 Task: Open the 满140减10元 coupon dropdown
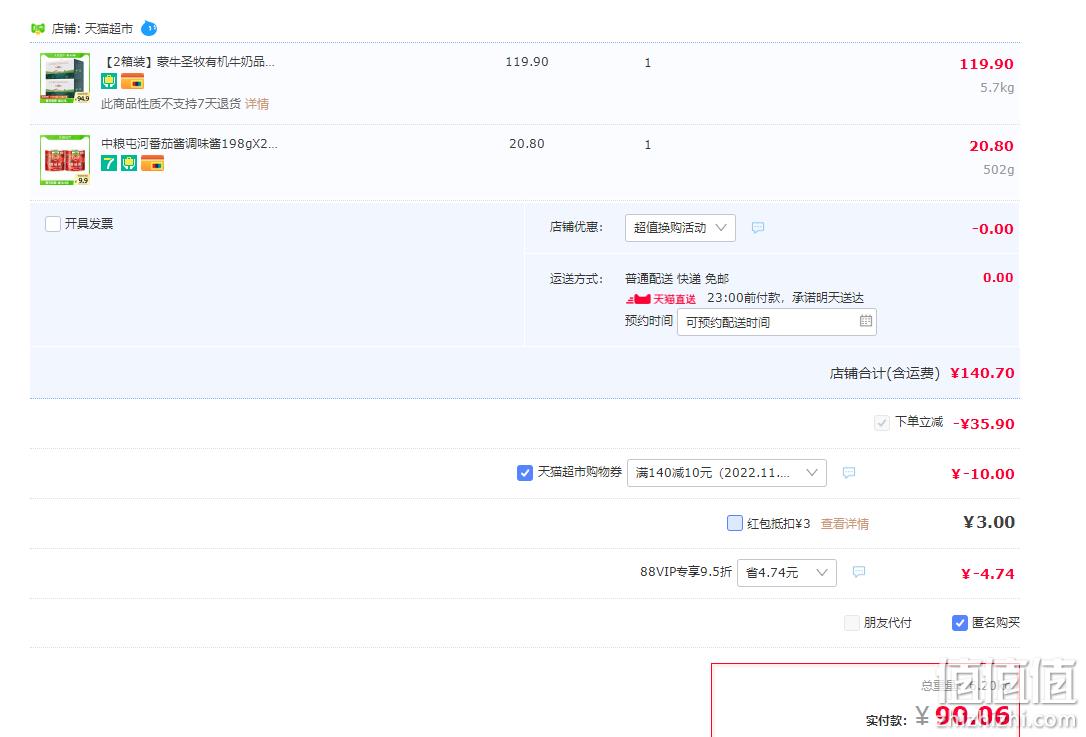point(727,473)
